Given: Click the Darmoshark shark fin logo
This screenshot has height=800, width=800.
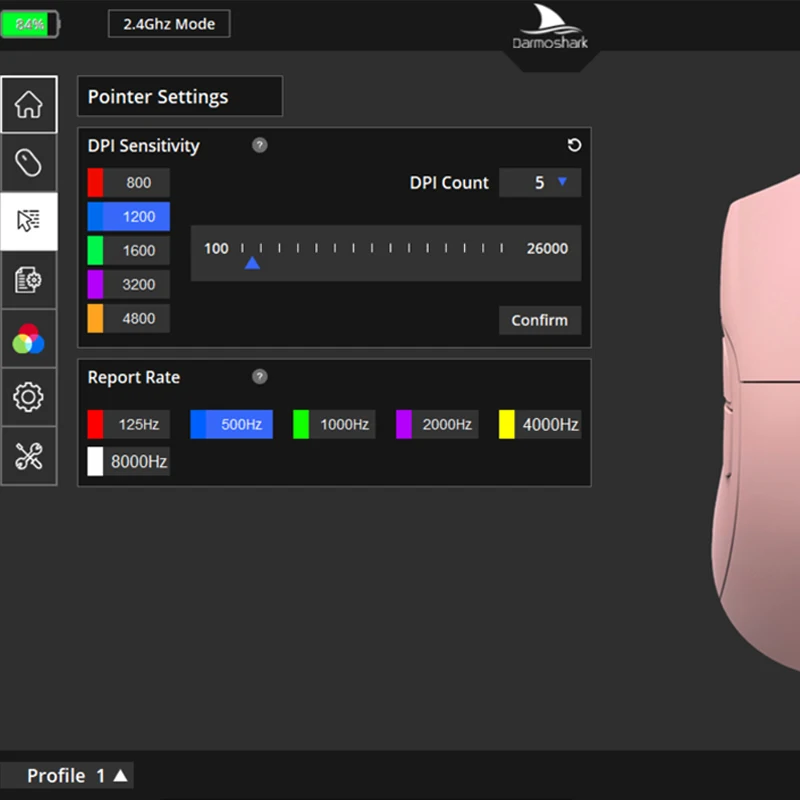Looking at the screenshot, I should point(550,27).
